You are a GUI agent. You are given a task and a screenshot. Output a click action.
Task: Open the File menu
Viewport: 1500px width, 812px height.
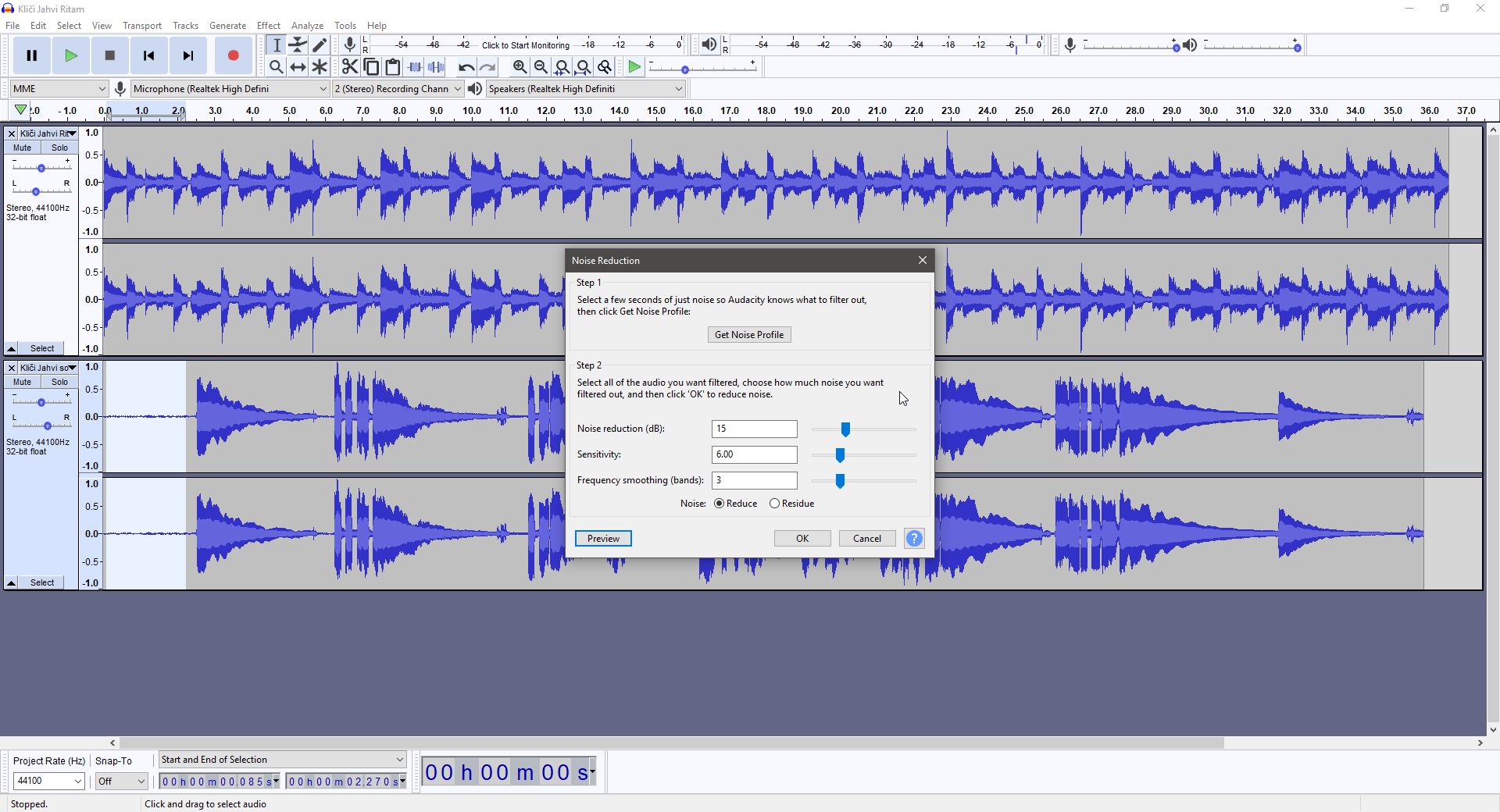pyautogui.click(x=12, y=25)
